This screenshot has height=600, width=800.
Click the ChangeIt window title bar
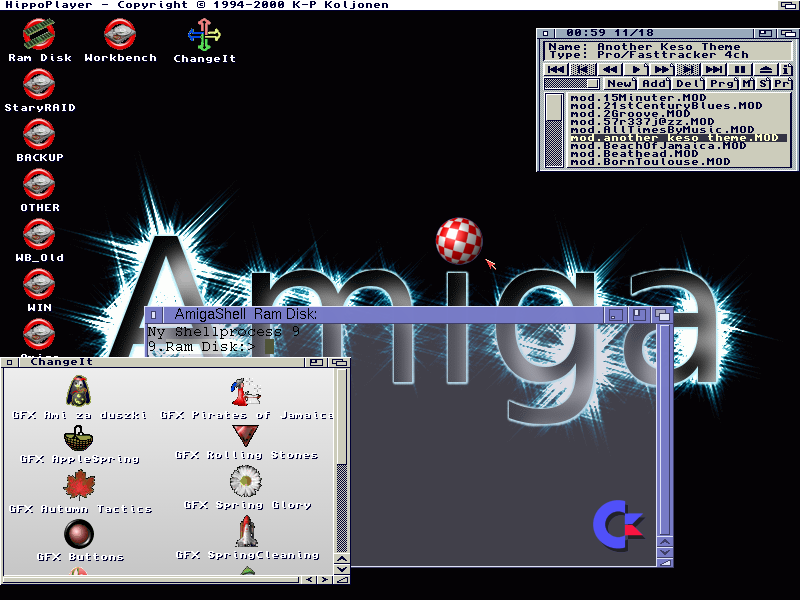click(161, 362)
